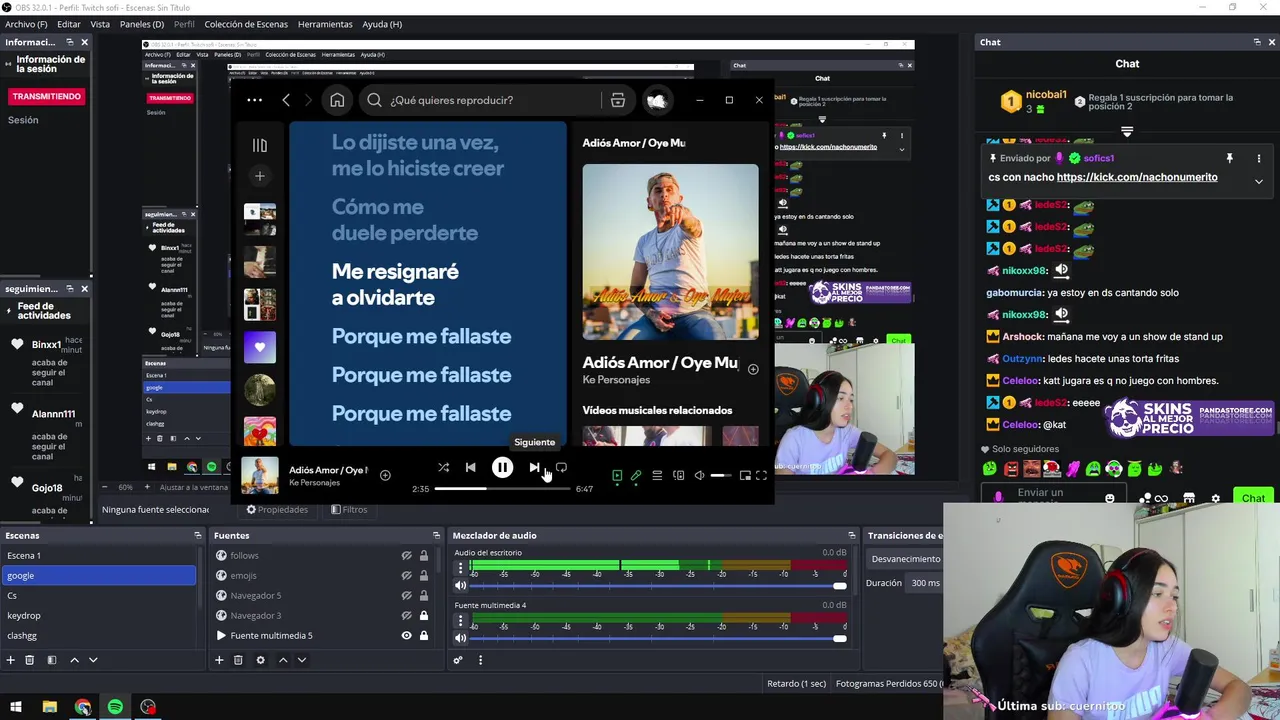The width and height of the screenshot is (1280, 720).
Task: Toggle Spotify lyrics microphone button
Action: [x=636, y=476]
